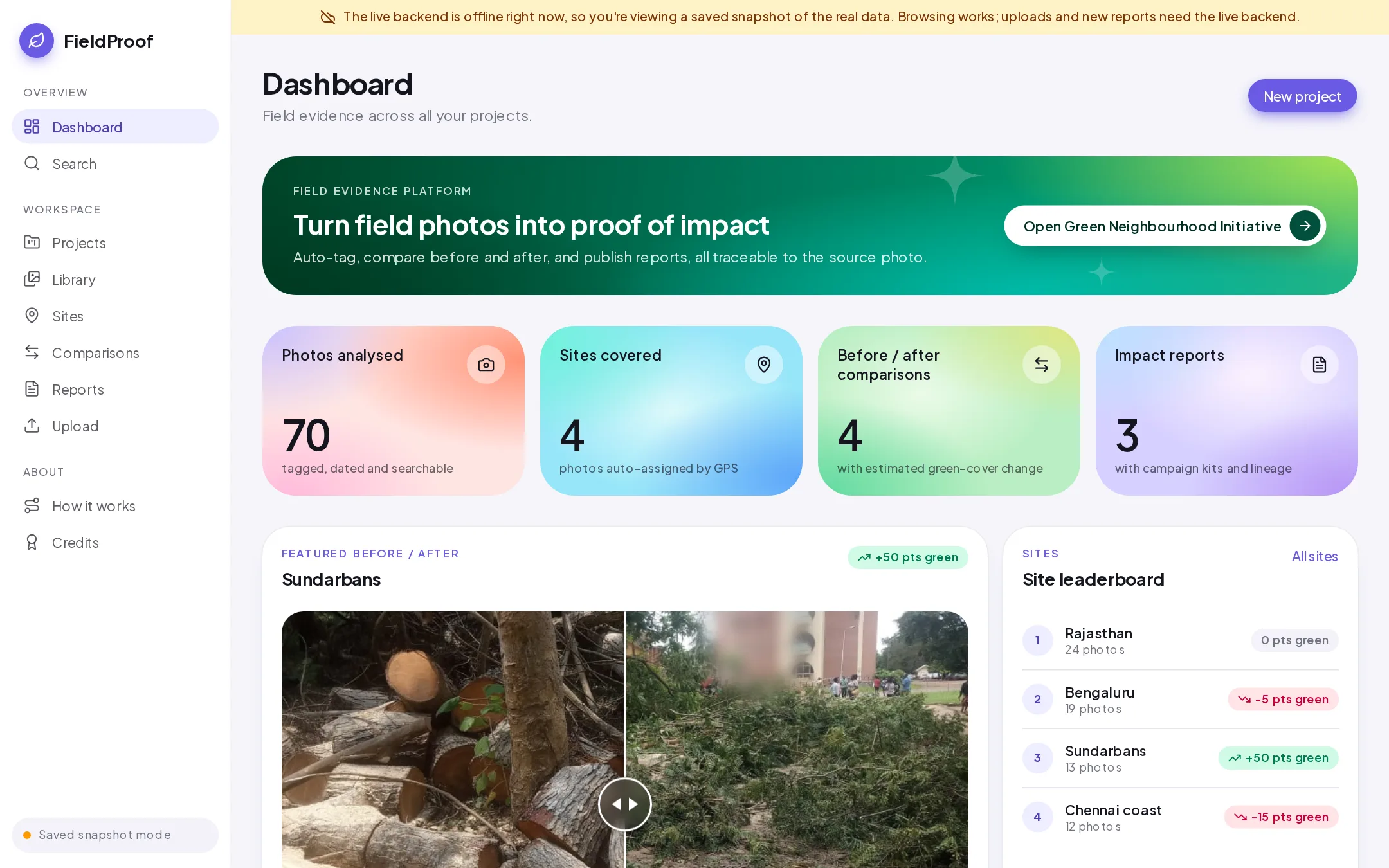Click the arrow circle in hero banner button

tap(1305, 226)
